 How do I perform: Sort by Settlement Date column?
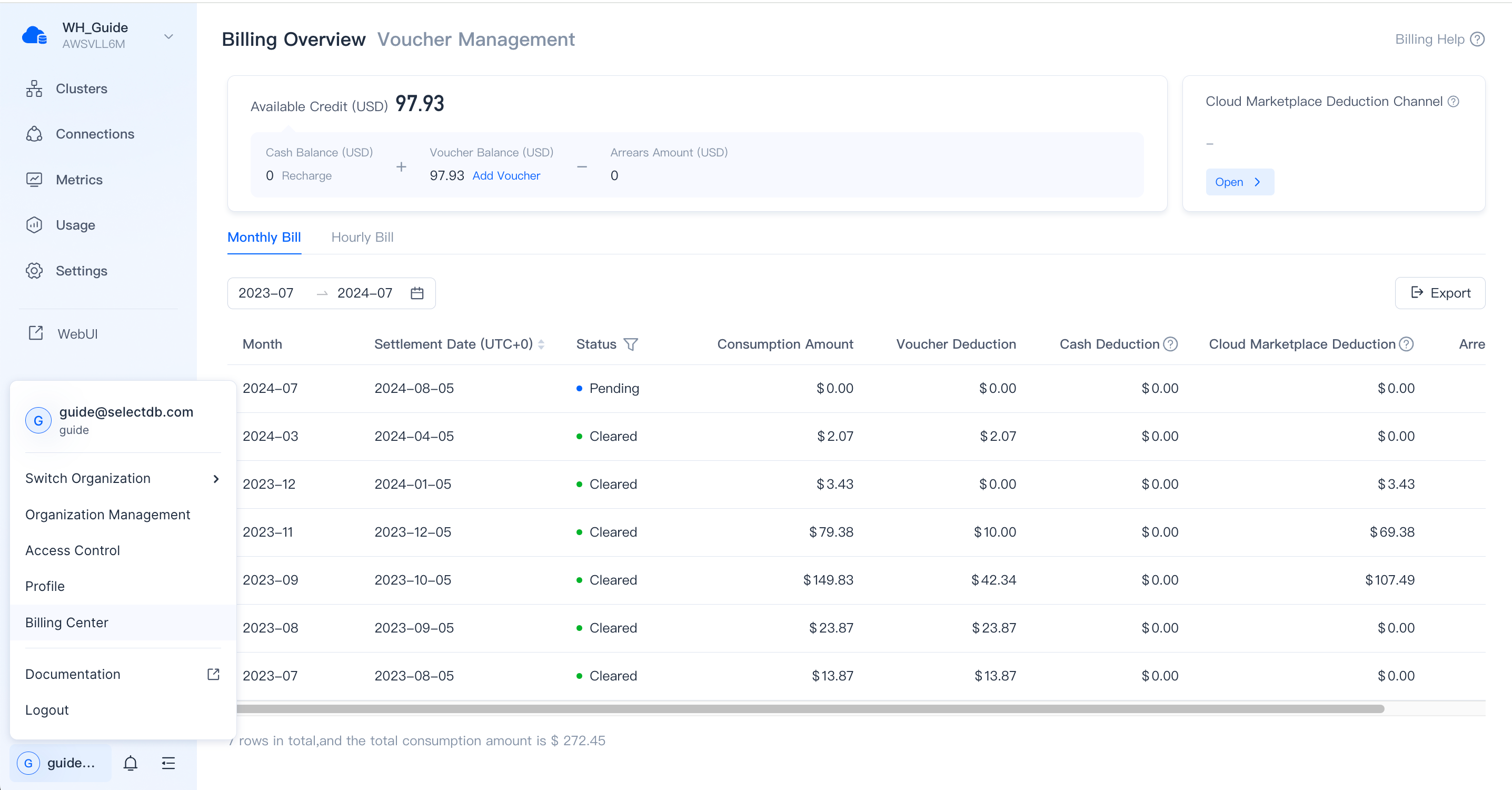tap(541, 344)
